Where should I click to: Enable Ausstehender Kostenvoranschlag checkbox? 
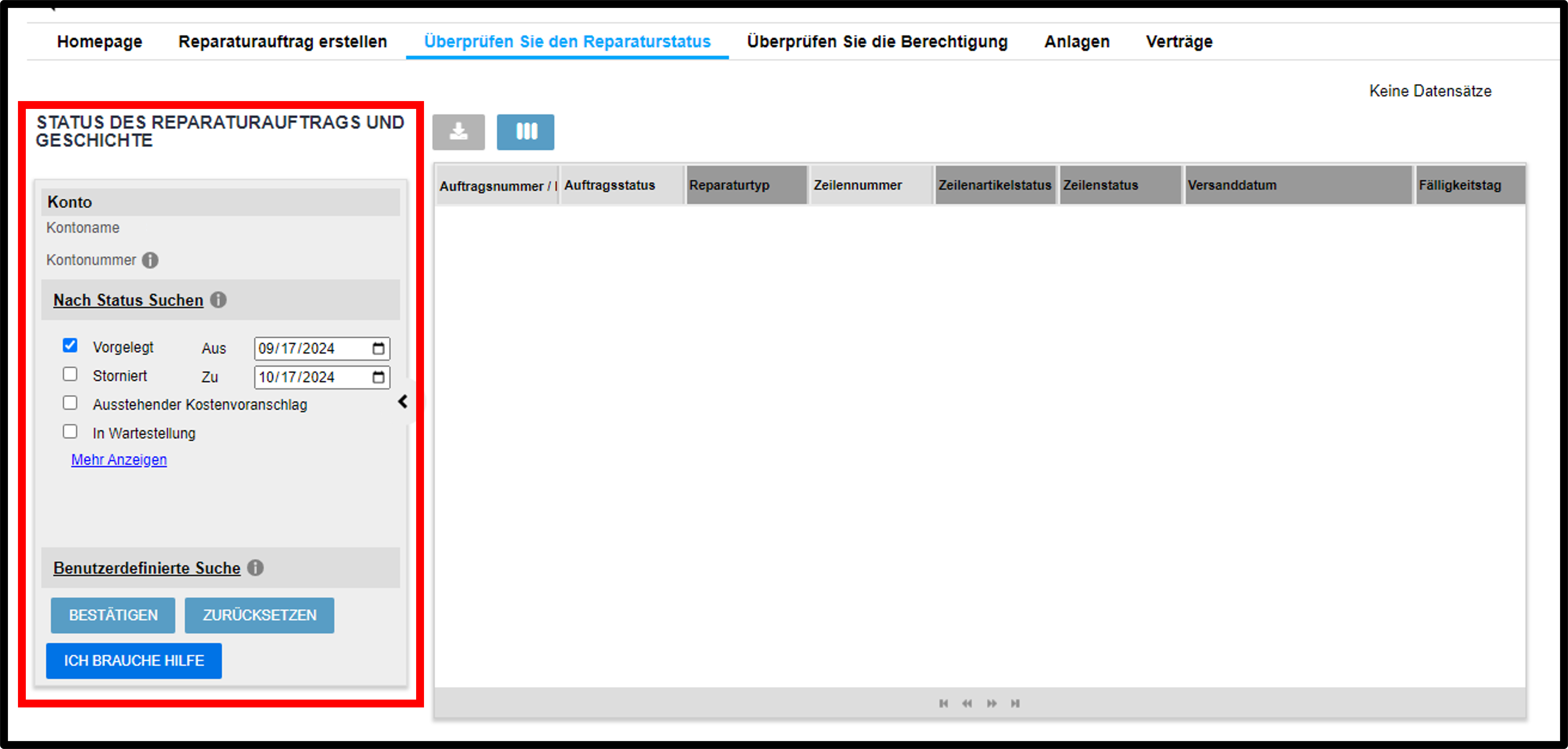pos(70,402)
